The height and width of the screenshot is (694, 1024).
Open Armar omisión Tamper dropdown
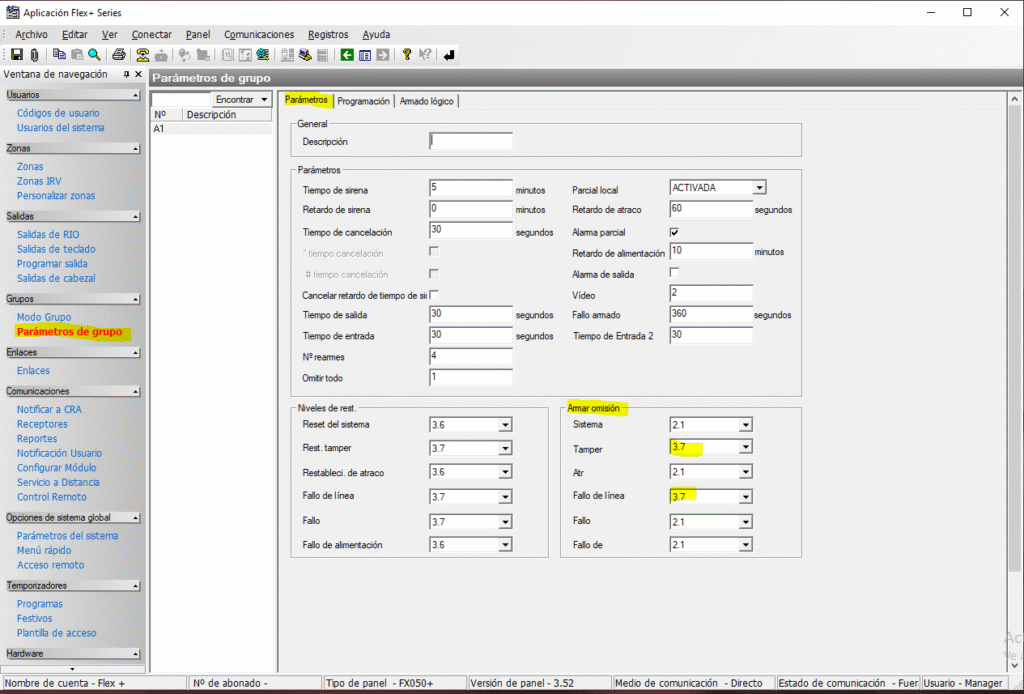[x=746, y=447]
